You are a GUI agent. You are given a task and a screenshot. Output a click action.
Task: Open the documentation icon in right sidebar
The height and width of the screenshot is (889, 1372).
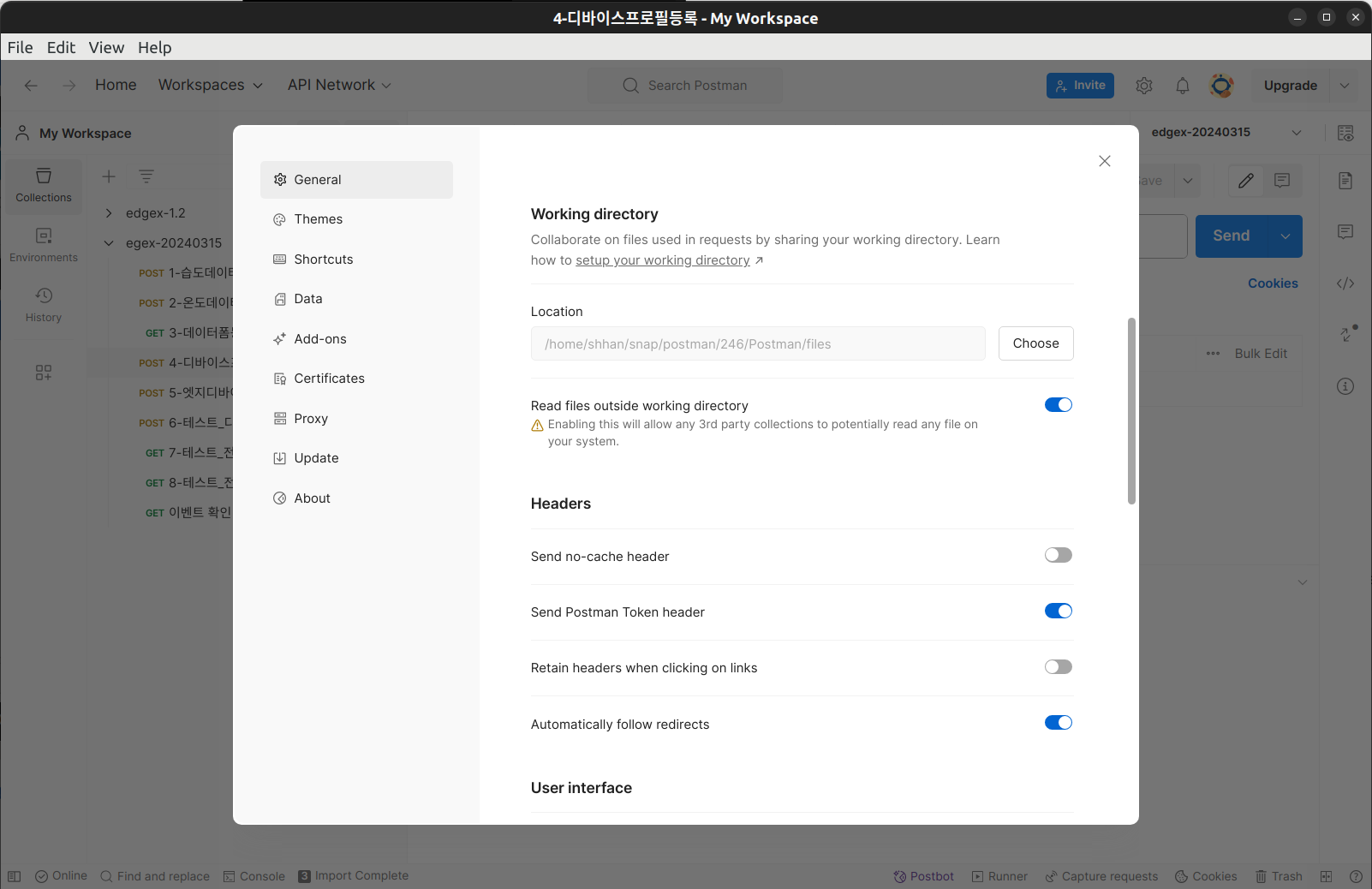pos(1345,181)
